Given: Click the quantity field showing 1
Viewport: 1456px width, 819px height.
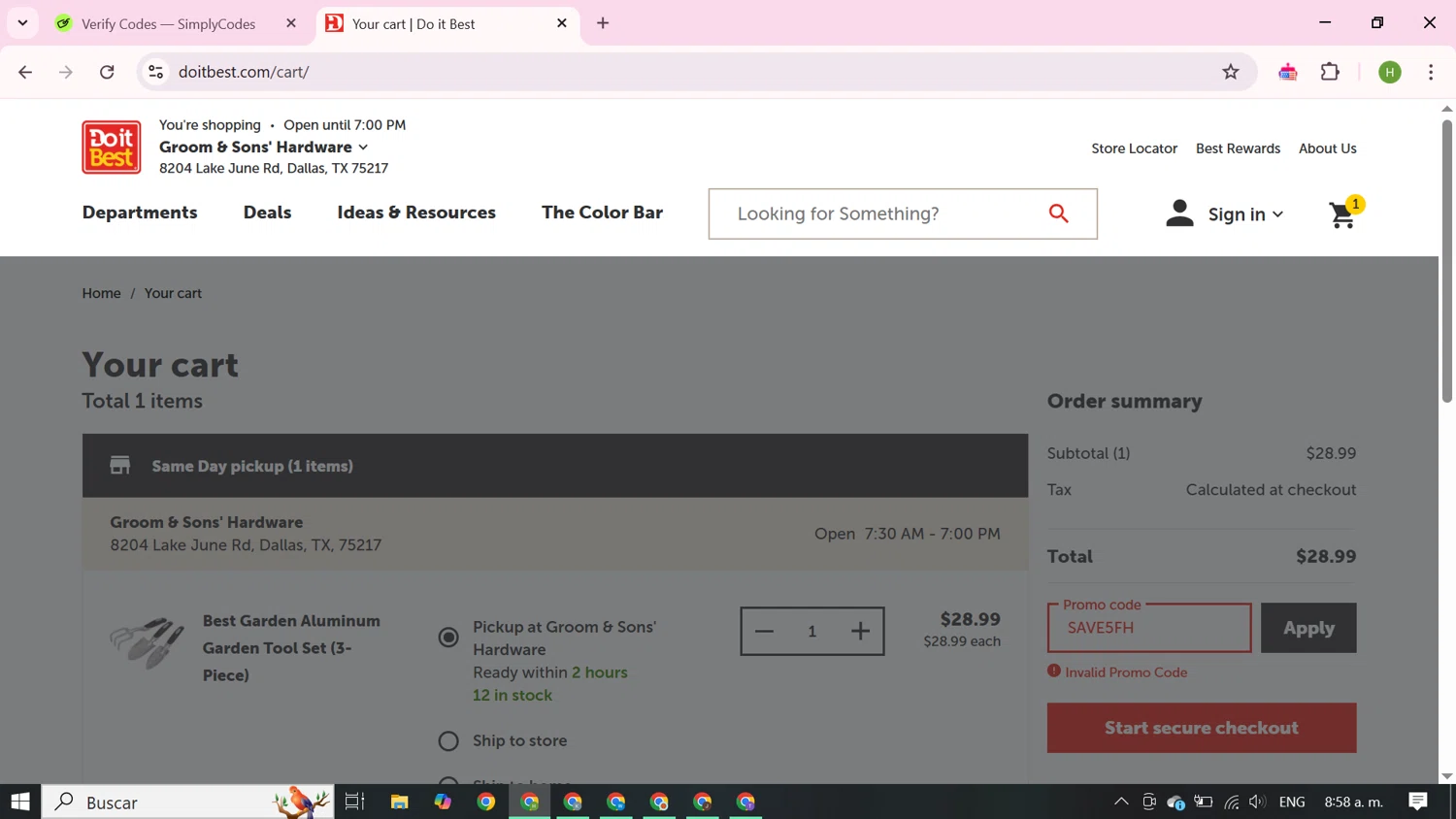Looking at the screenshot, I should [x=812, y=632].
